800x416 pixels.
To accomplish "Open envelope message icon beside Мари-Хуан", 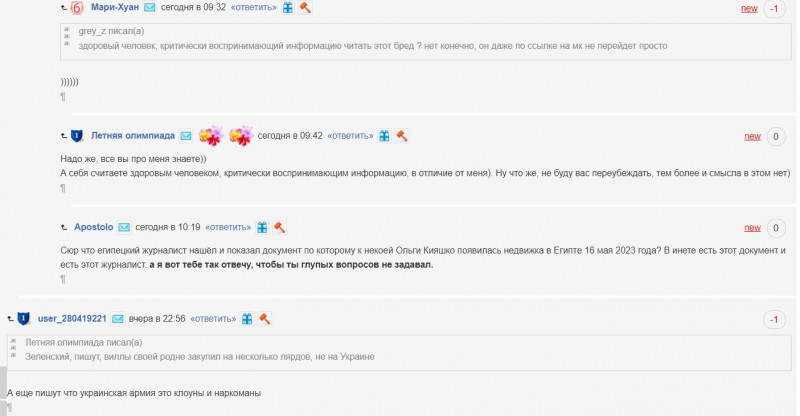I will (149, 7).
